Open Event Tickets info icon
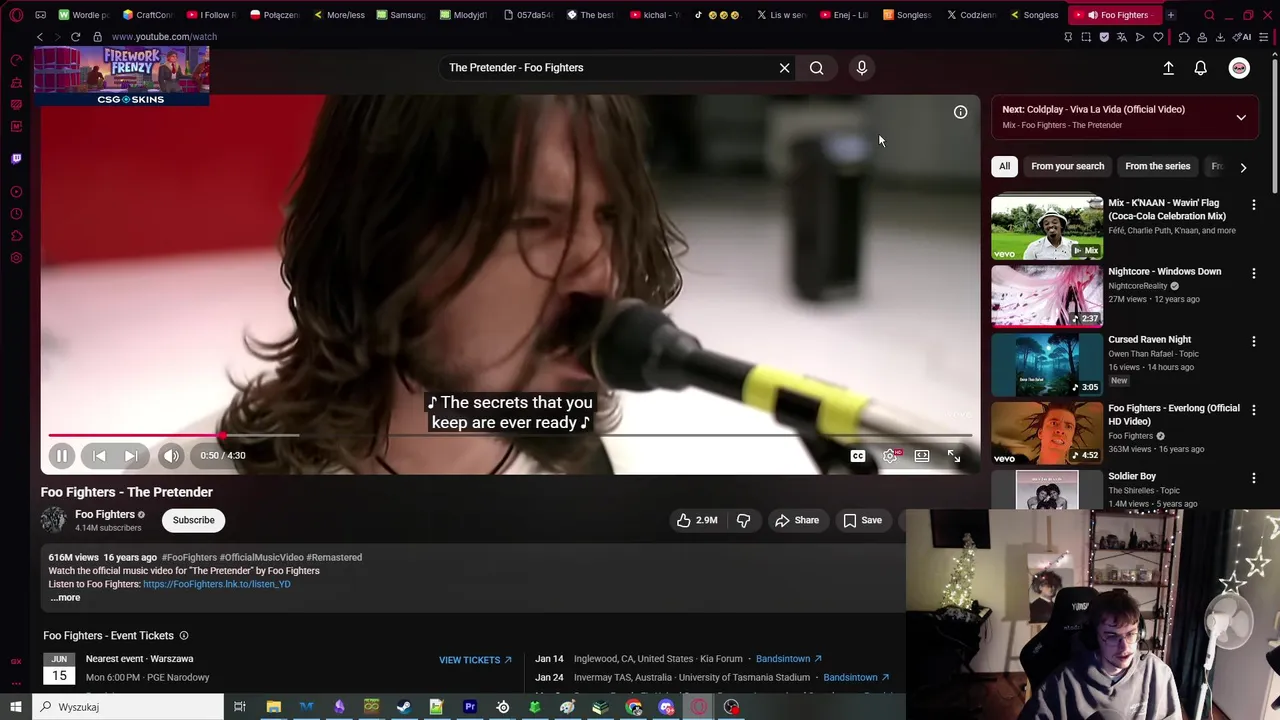1280x720 pixels. pos(183,636)
